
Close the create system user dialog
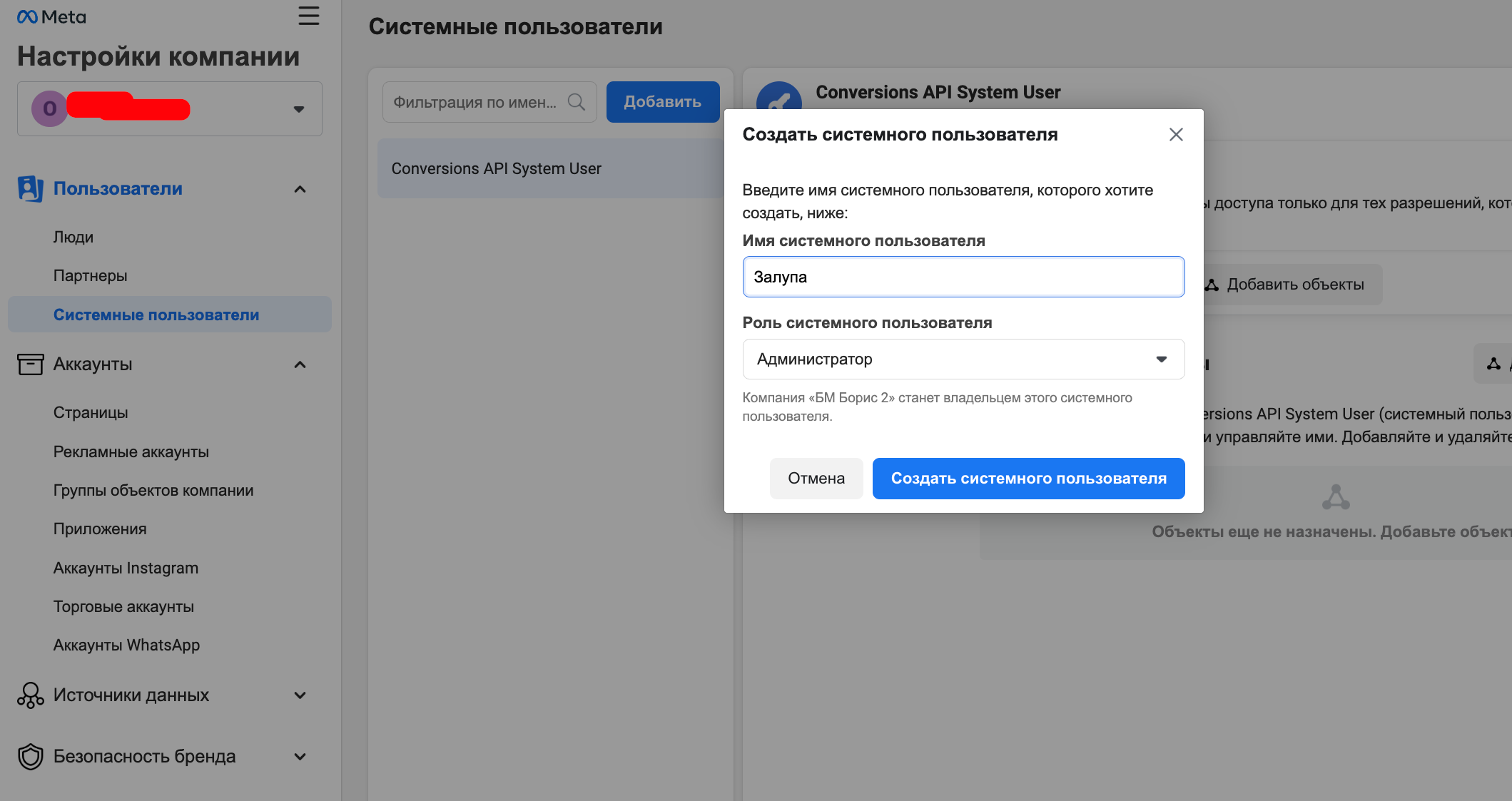tap(1176, 134)
